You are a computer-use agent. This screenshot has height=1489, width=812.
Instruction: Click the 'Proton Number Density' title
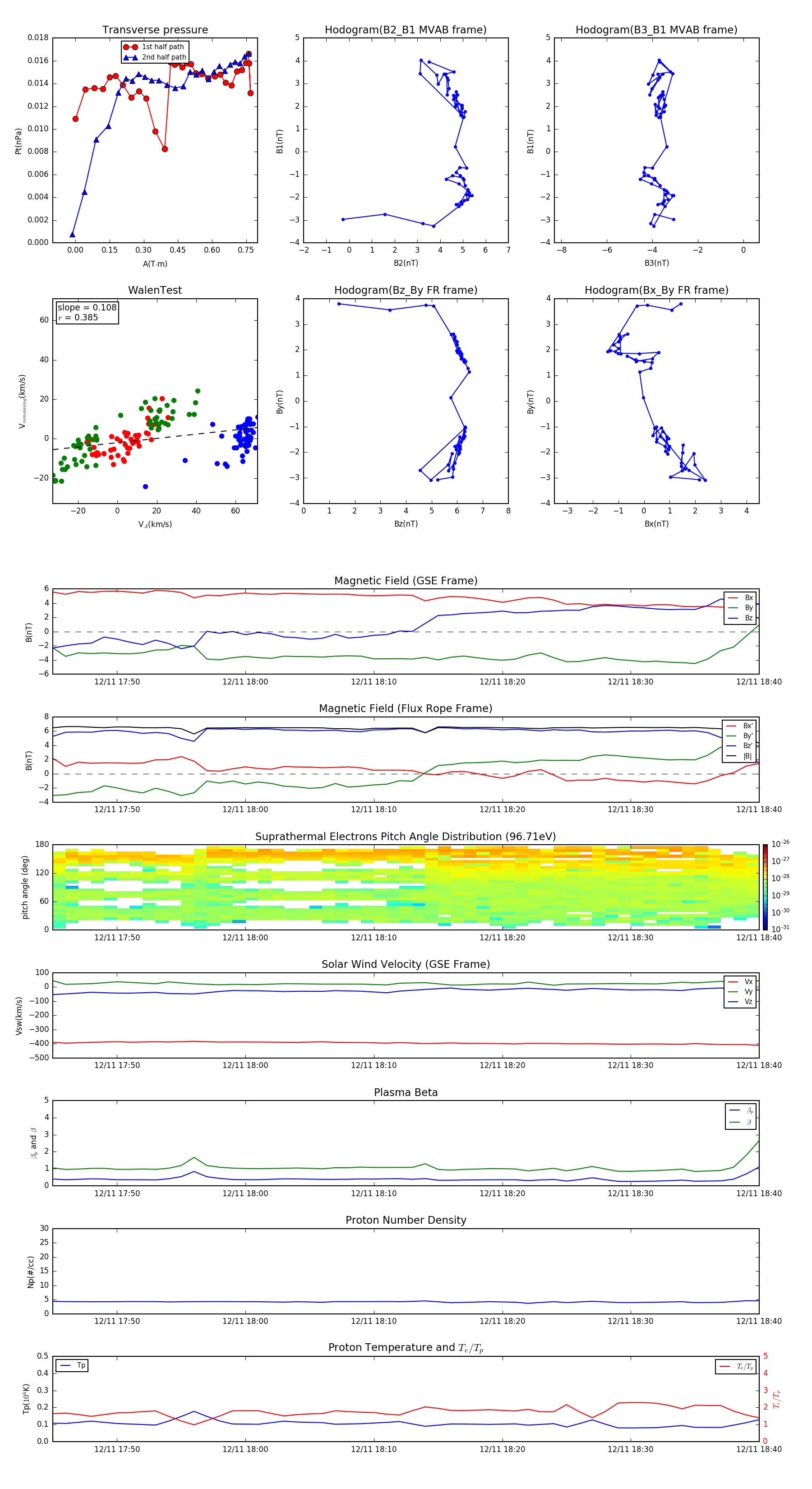coord(406,1220)
